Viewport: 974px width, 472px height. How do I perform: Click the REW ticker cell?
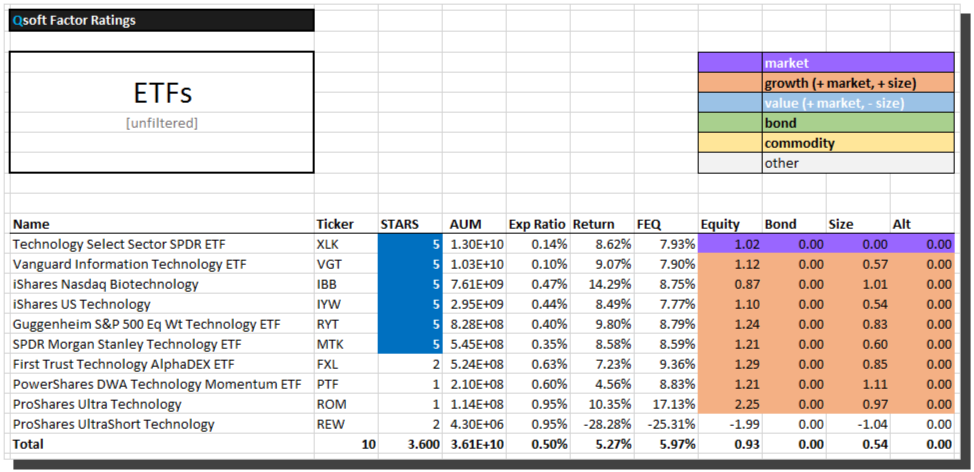(x=346, y=424)
